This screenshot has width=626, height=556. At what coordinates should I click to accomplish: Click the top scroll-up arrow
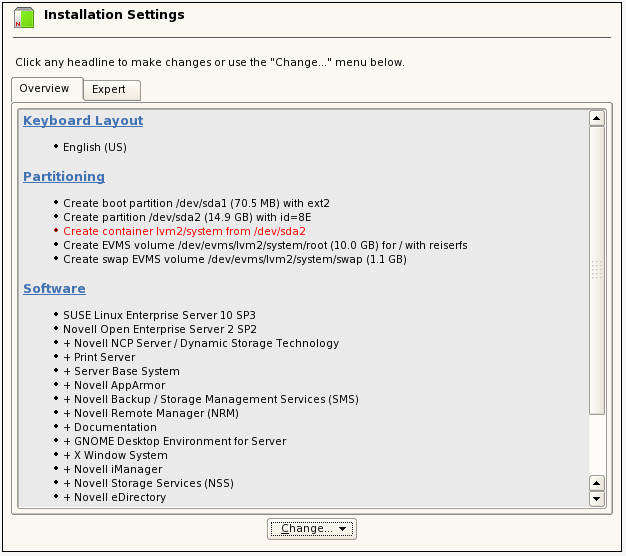point(597,118)
